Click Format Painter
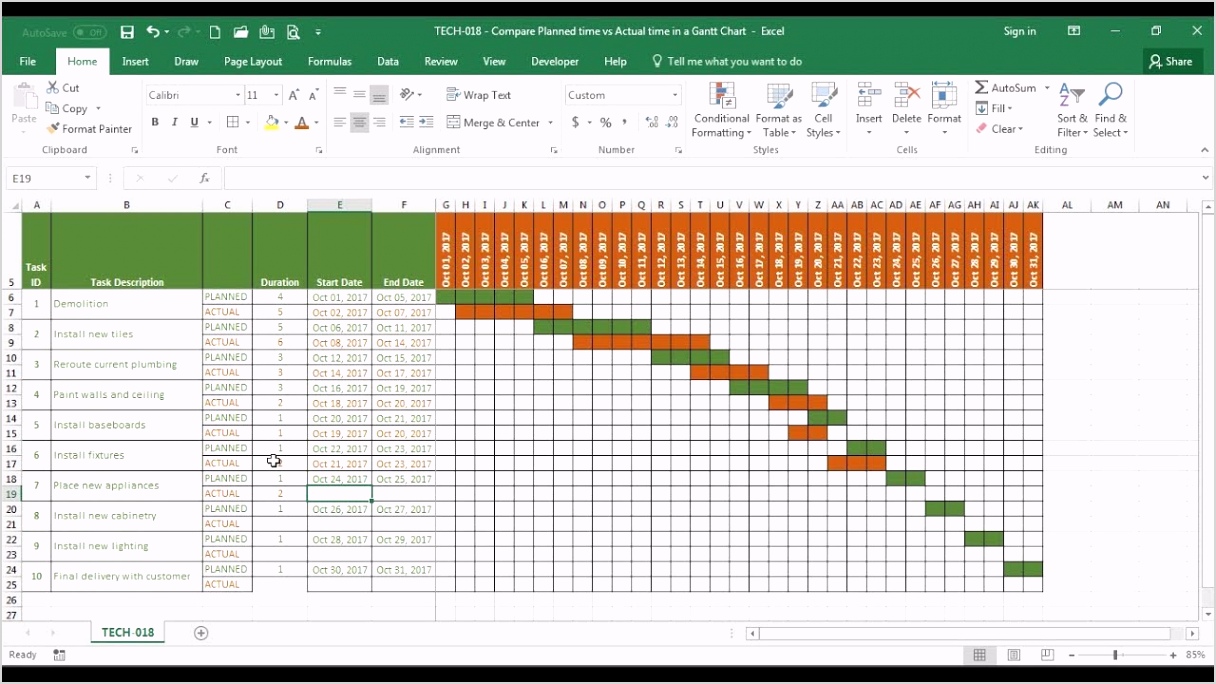1216x684 pixels. point(89,129)
